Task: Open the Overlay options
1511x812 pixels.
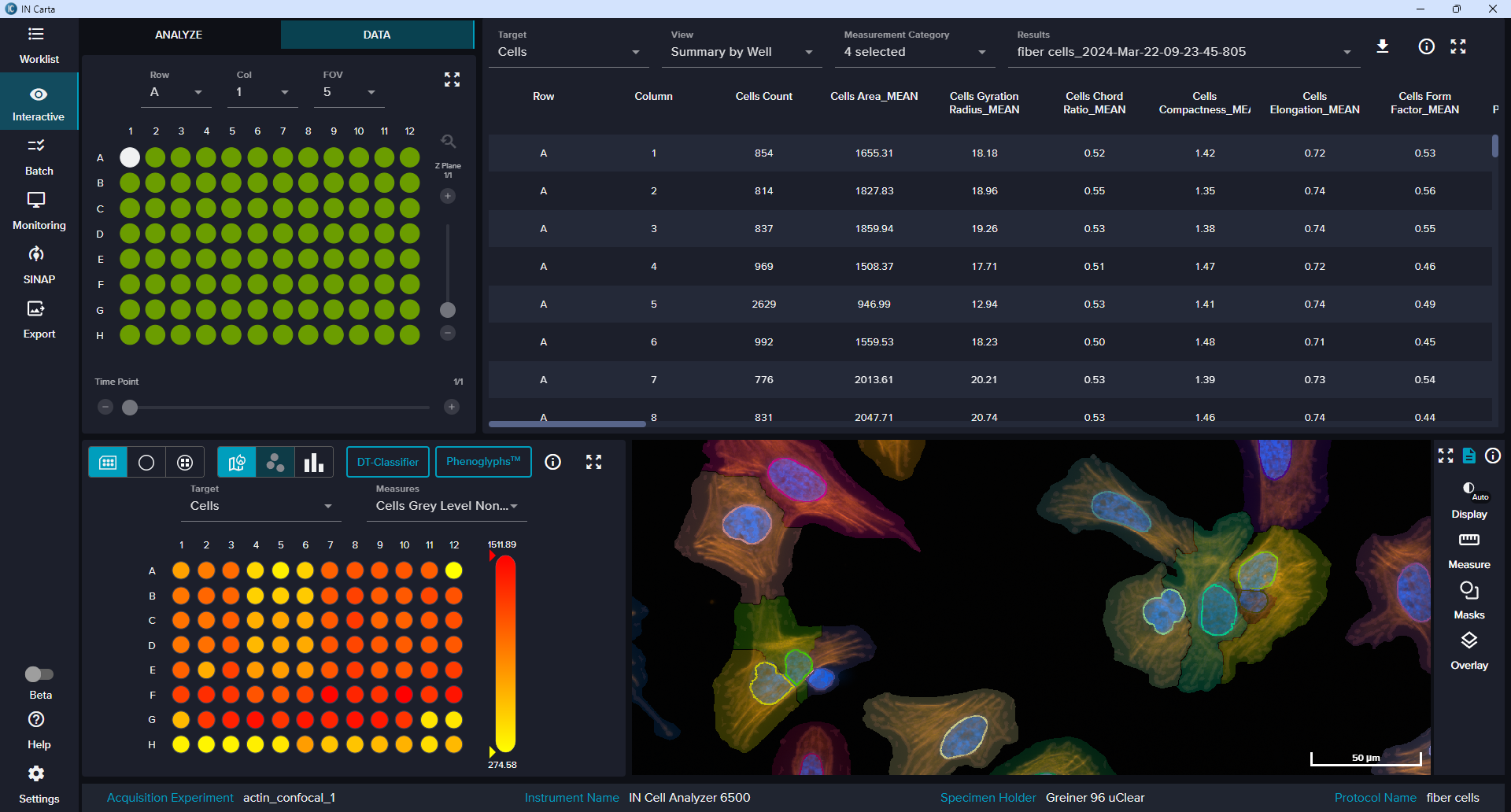Action: tap(1469, 651)
